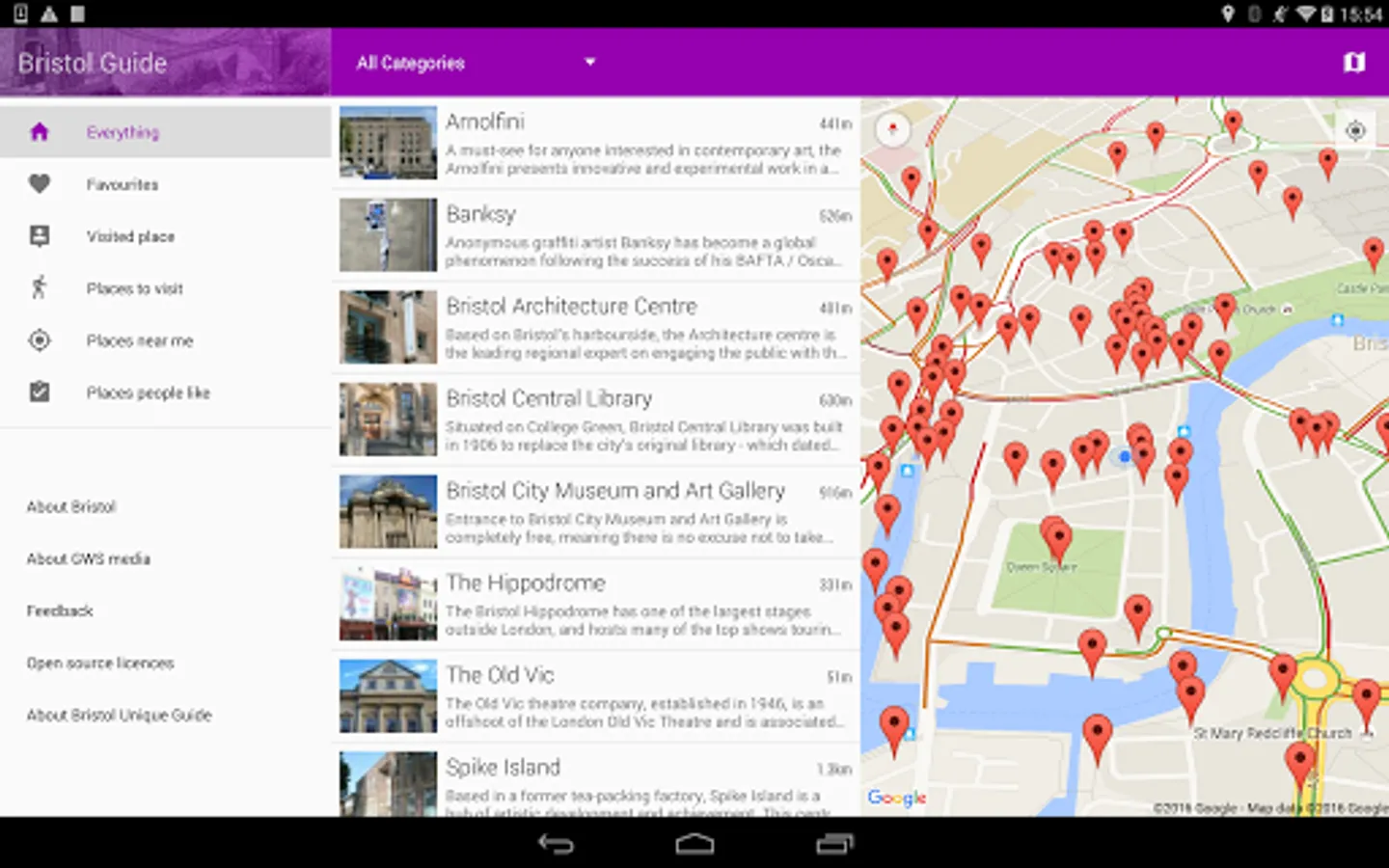Open the About GWS media link
1389x868 pixels.
88,558
